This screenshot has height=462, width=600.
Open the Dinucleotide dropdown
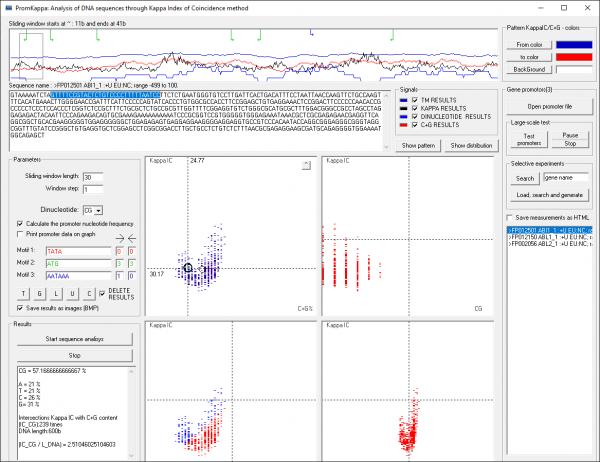(99, 211)
